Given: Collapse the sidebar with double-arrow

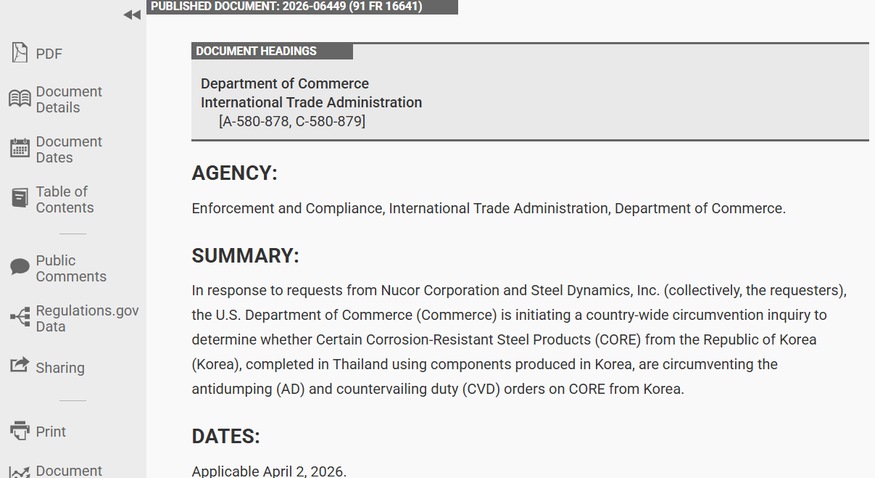Looking at the screenshot, I should tap(131, 14).
